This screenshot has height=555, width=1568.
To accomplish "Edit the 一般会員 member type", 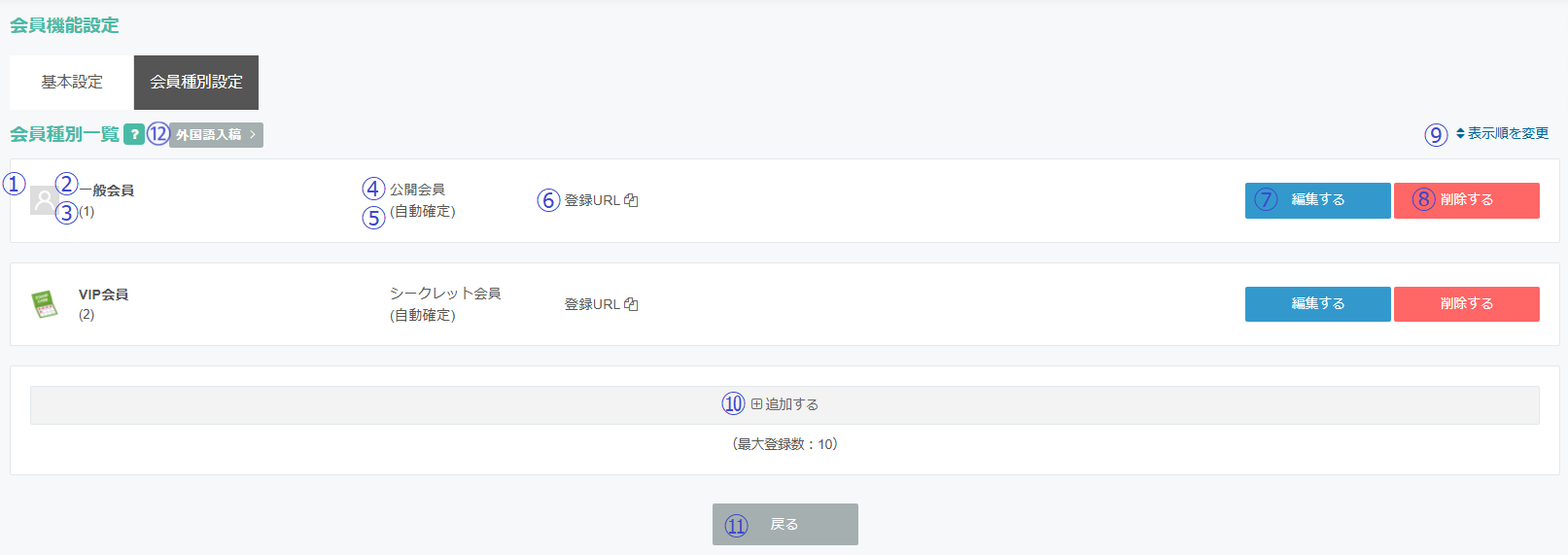I will click(x=1317, y=200).
